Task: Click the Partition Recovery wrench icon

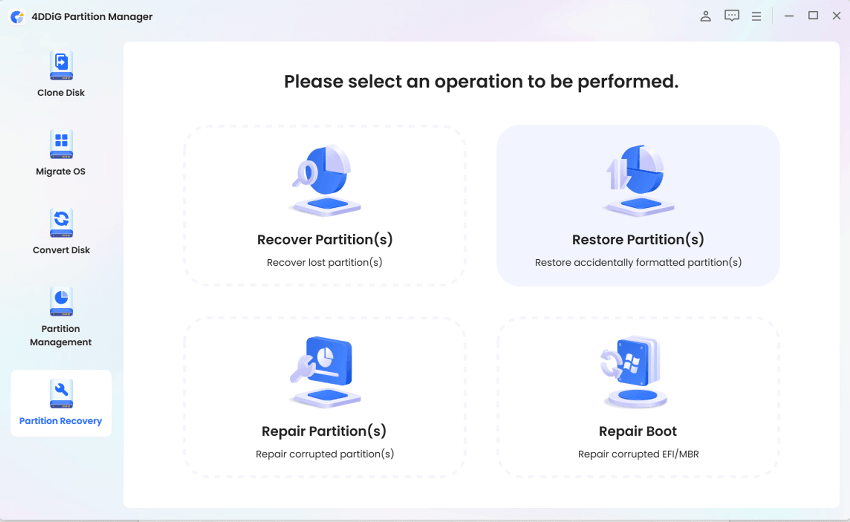Action: 61,393
